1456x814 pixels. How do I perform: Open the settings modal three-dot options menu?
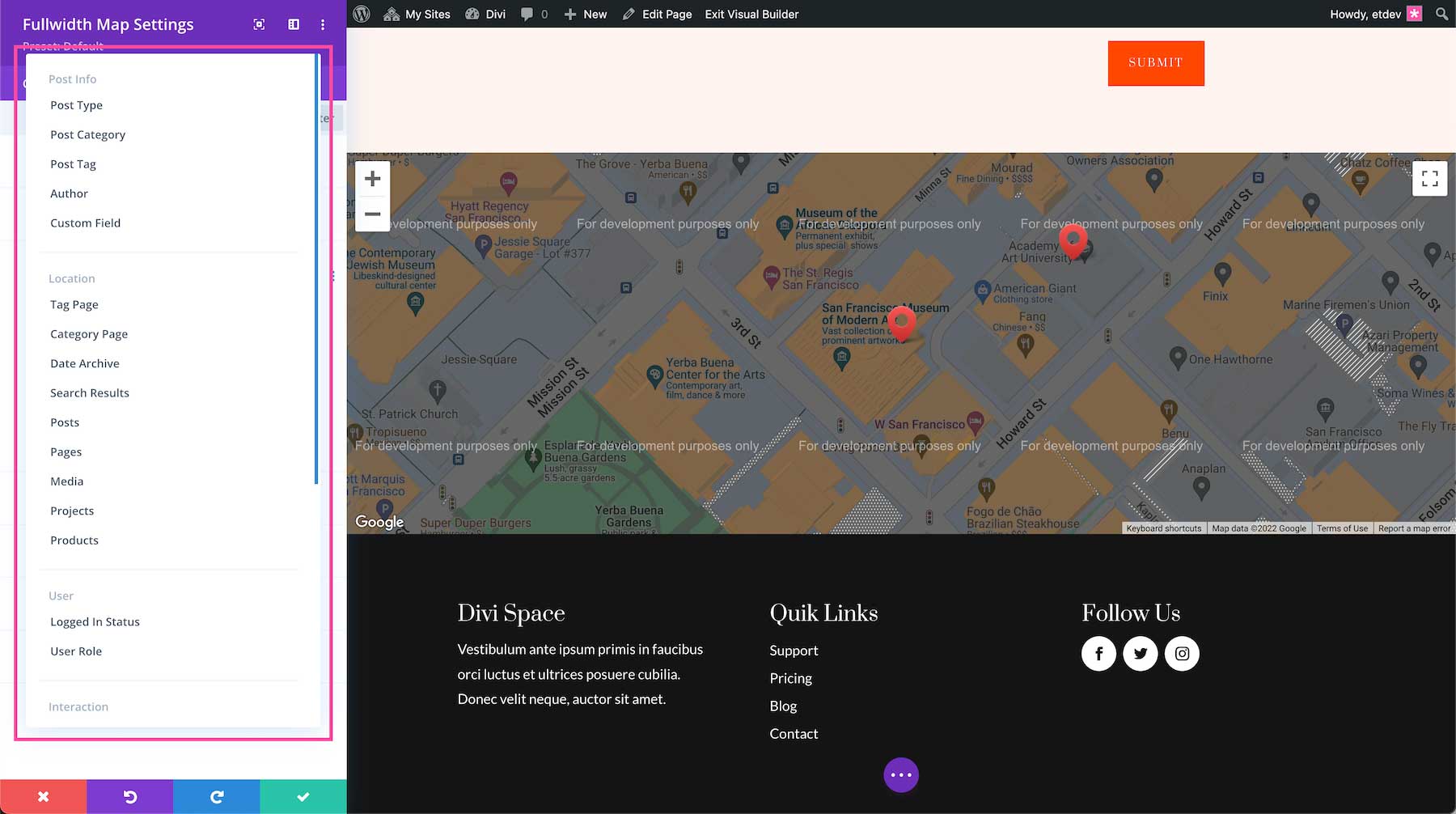coord(323,24)
